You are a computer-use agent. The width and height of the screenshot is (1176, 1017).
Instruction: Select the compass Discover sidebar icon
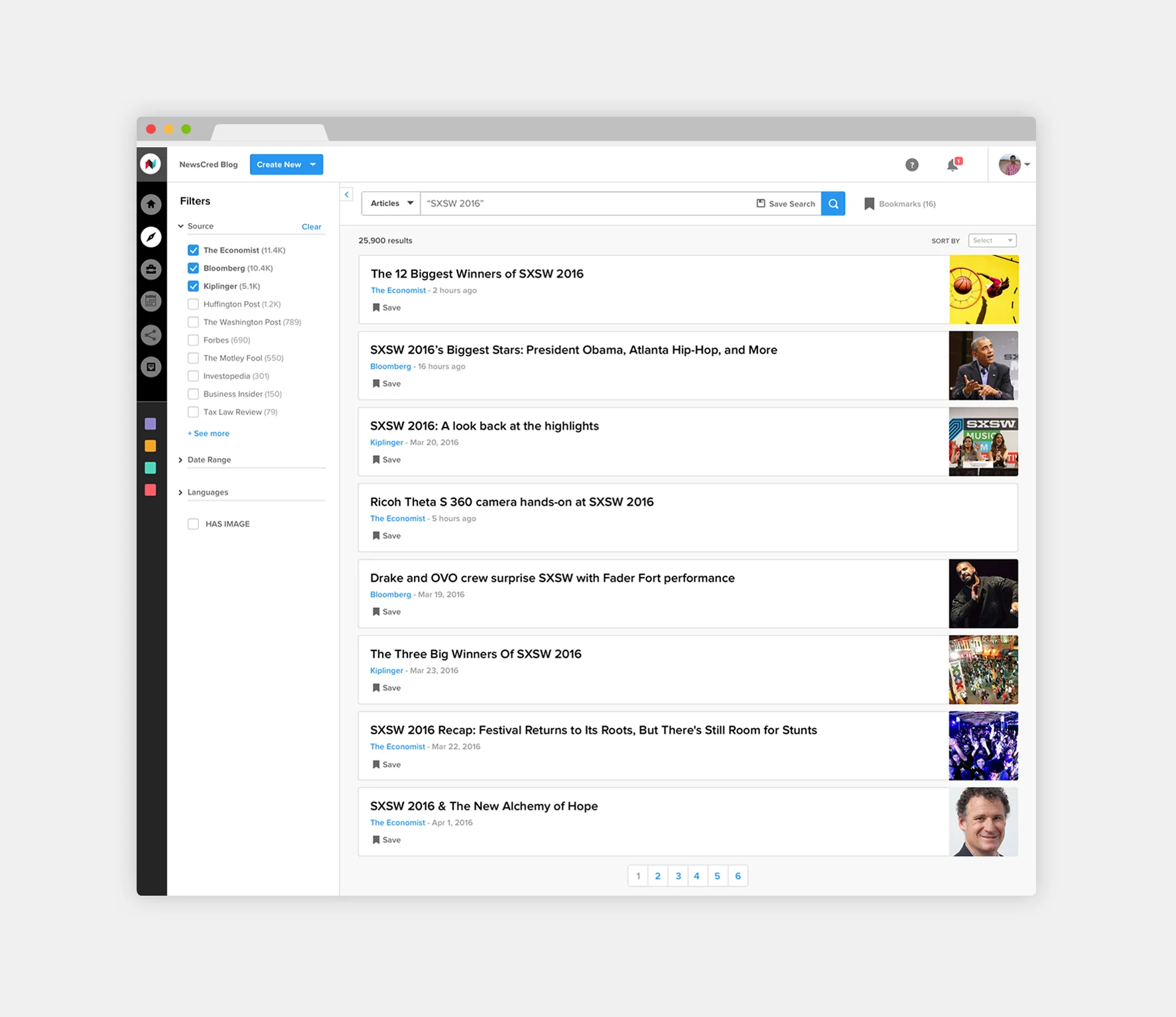click(x=151, y=237)
